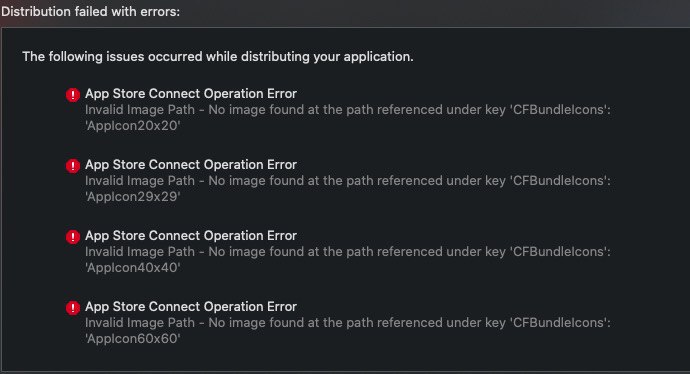This screenshot has height=374, width=690.
Task: Click the 'AppIcon29x29' file name text
Action: (x=132, y=197)
